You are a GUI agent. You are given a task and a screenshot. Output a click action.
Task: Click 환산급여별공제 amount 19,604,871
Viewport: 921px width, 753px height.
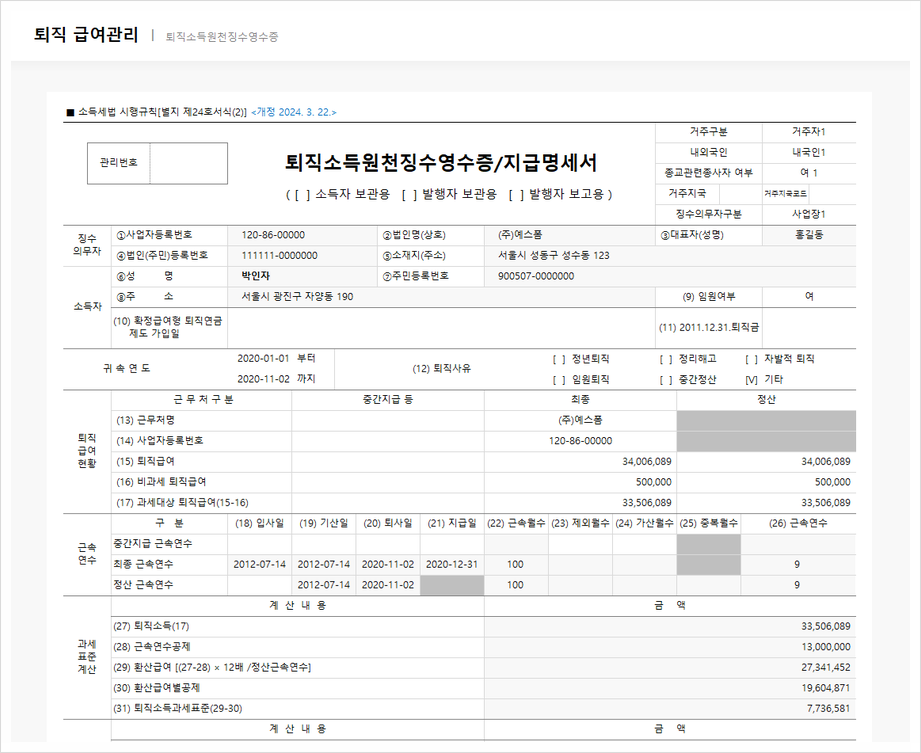click(826, 688)
